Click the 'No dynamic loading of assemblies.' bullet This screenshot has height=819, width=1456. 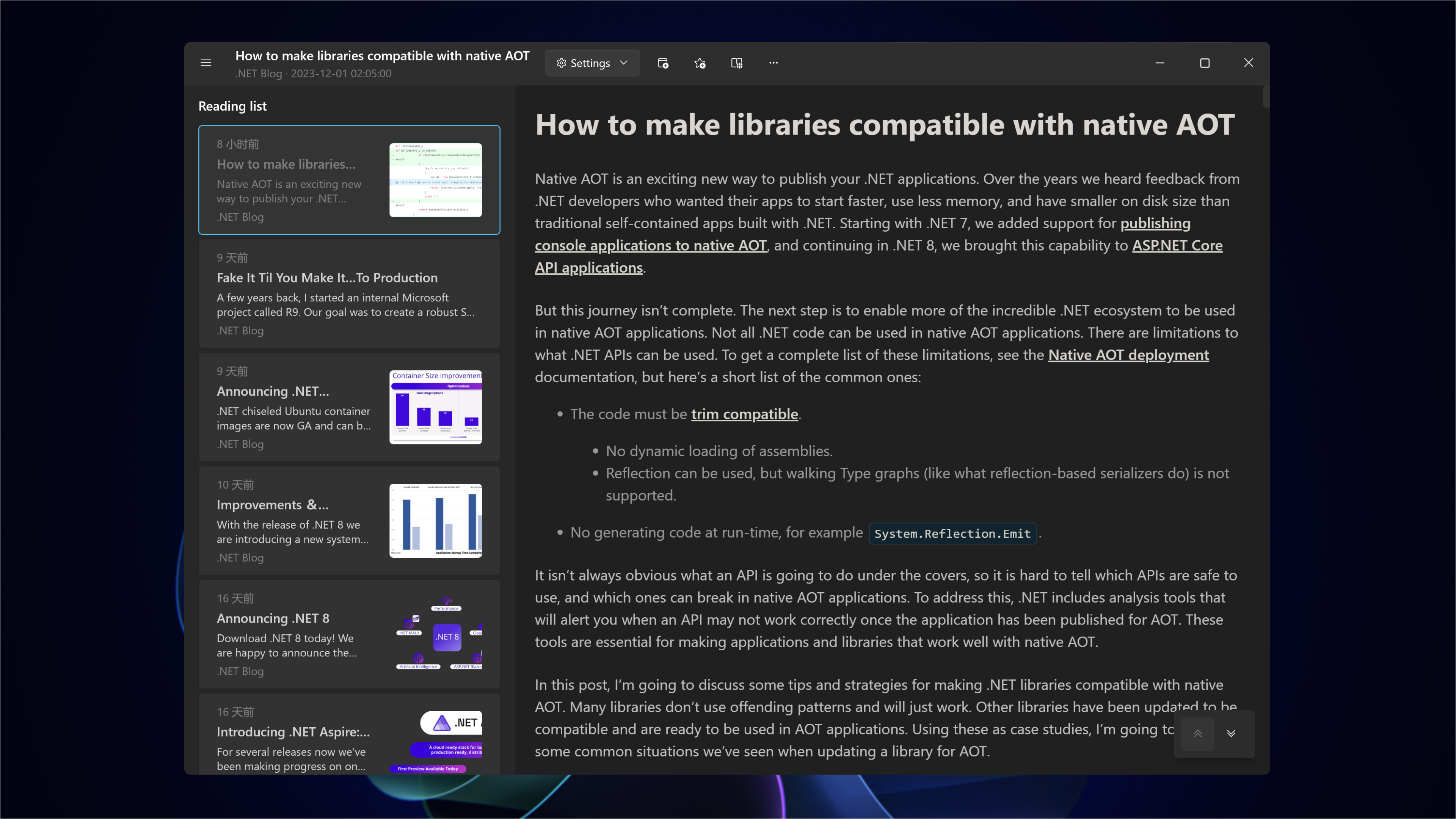click(x=719, y=451)
